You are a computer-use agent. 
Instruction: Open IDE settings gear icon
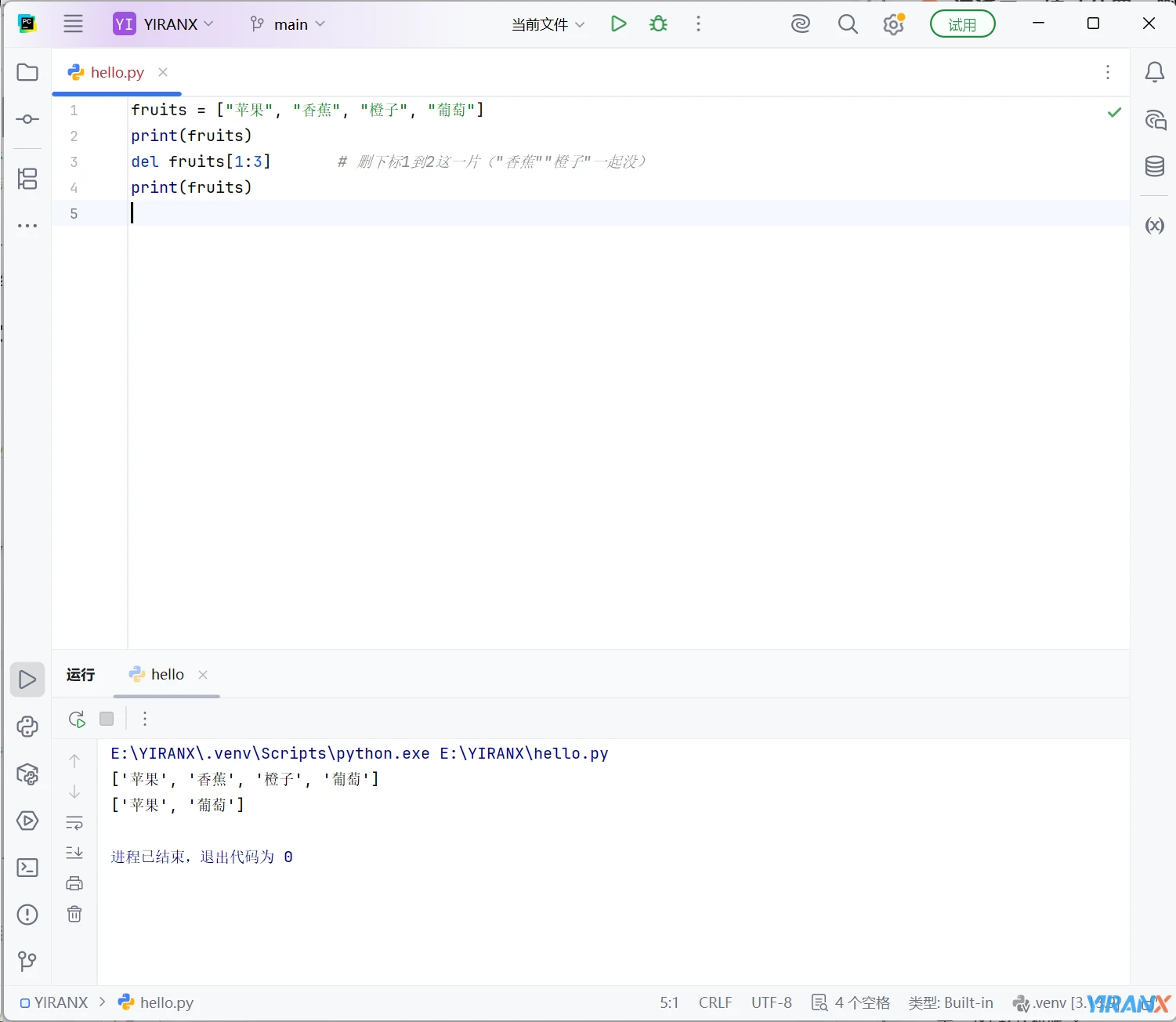point(893,24)
